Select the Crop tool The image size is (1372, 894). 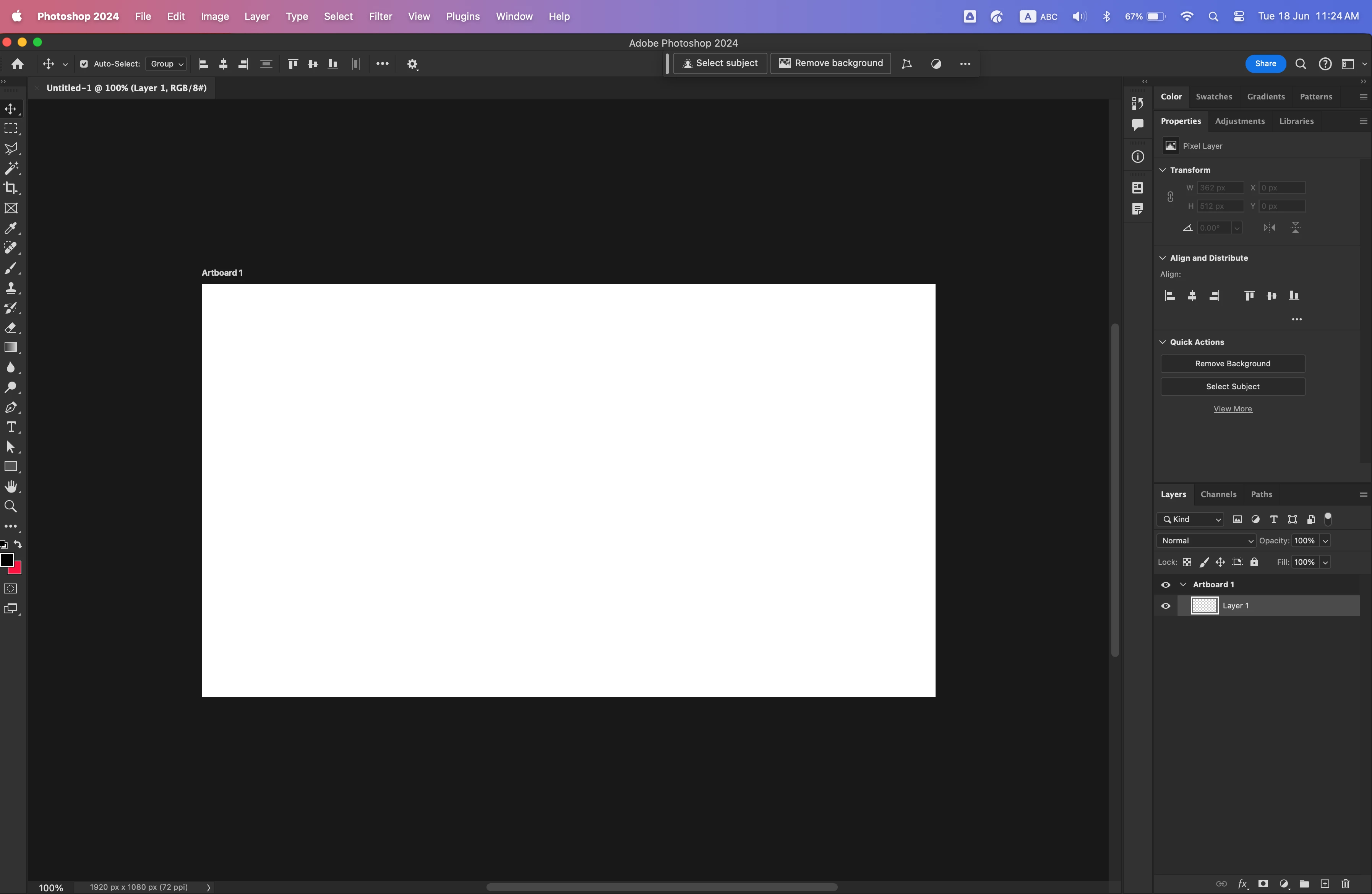point(11,188)
